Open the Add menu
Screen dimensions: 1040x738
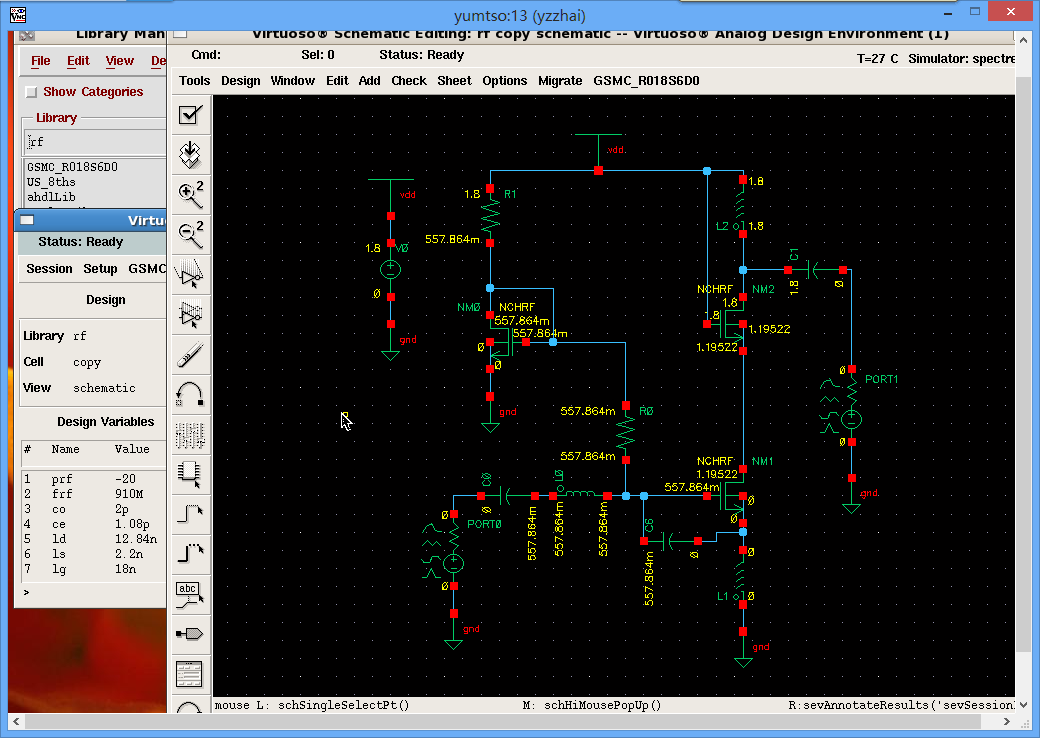(x=369, y=81)
